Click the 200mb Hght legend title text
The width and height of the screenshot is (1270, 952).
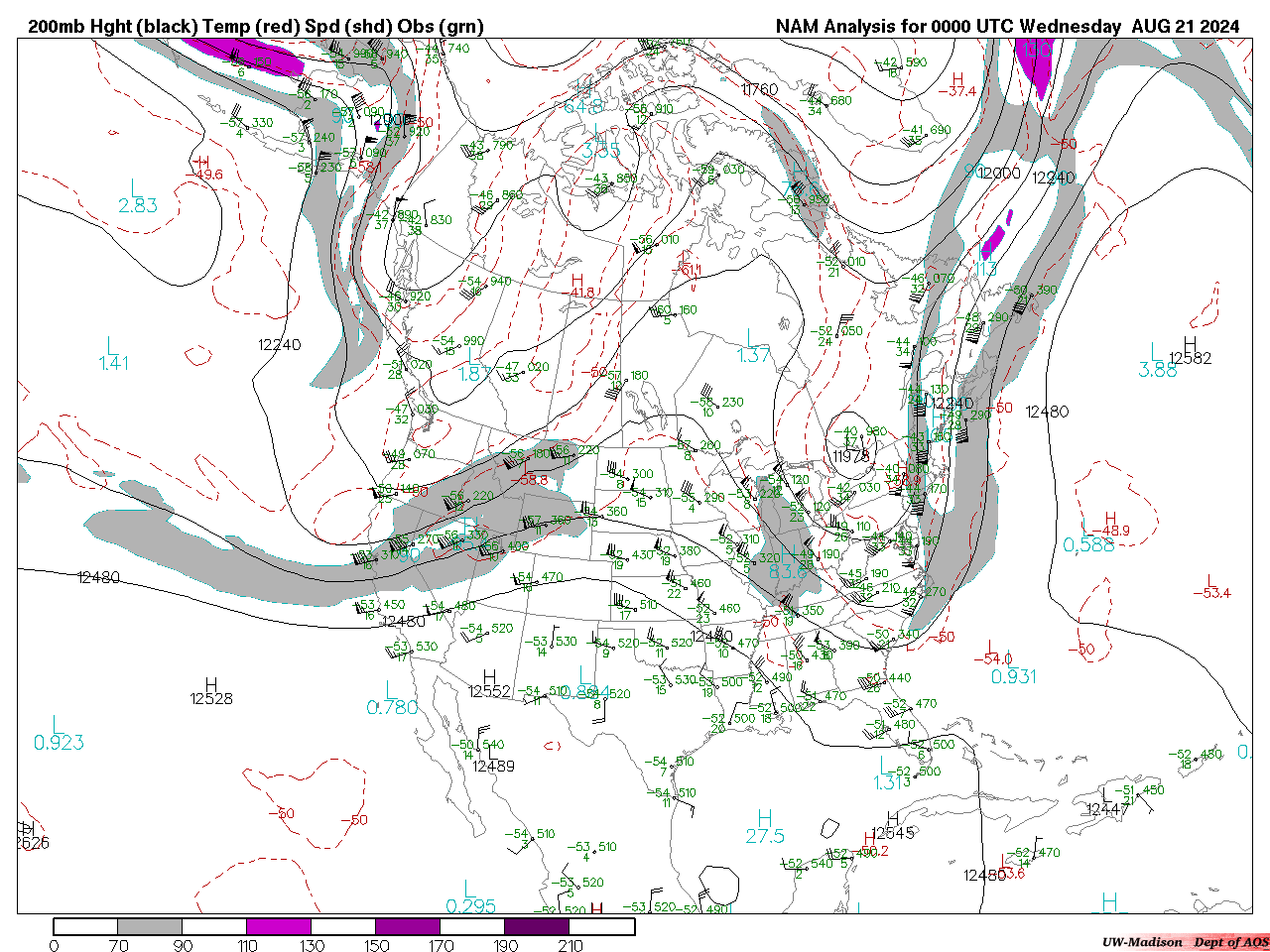[256, 27]
